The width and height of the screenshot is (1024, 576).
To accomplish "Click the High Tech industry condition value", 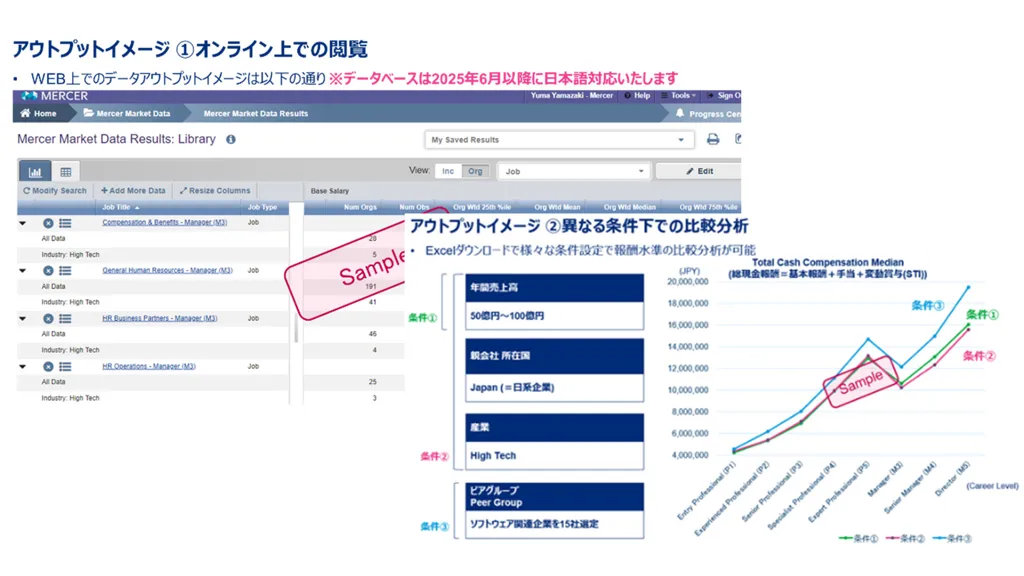I will point(554,455).
